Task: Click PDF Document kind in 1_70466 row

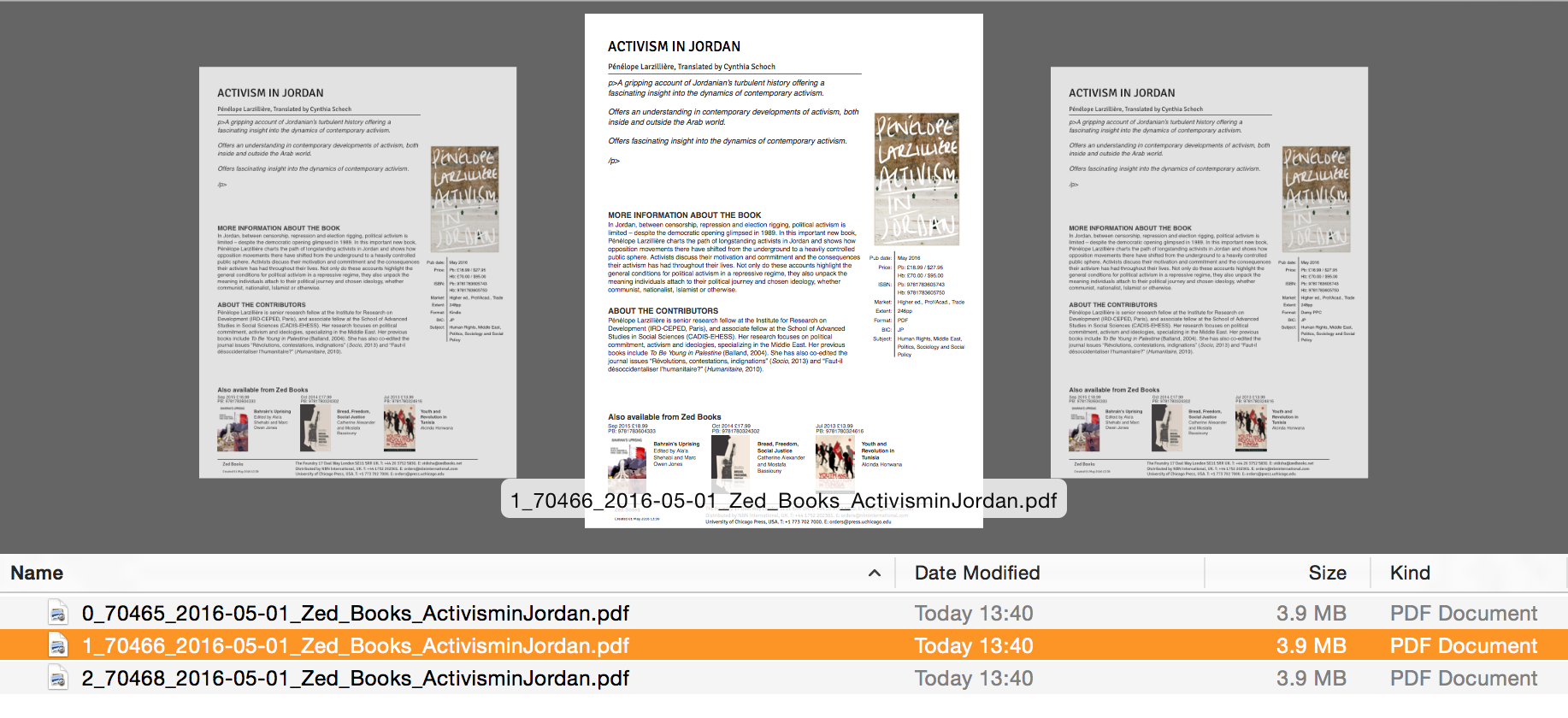Action: pos(1464,646)
